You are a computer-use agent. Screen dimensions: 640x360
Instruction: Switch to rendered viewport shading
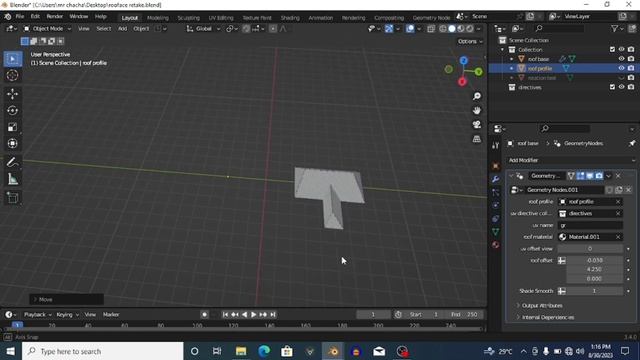point(470,29)
